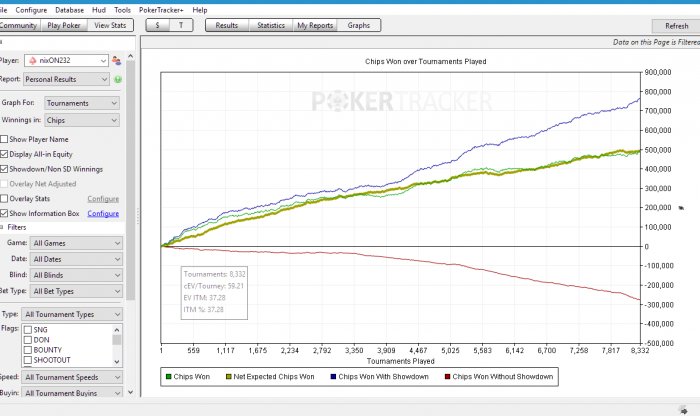Image resolution: width=700 pixels, height=416 pixels.
Task: Open the Hud menu
Action: point(99,10)
